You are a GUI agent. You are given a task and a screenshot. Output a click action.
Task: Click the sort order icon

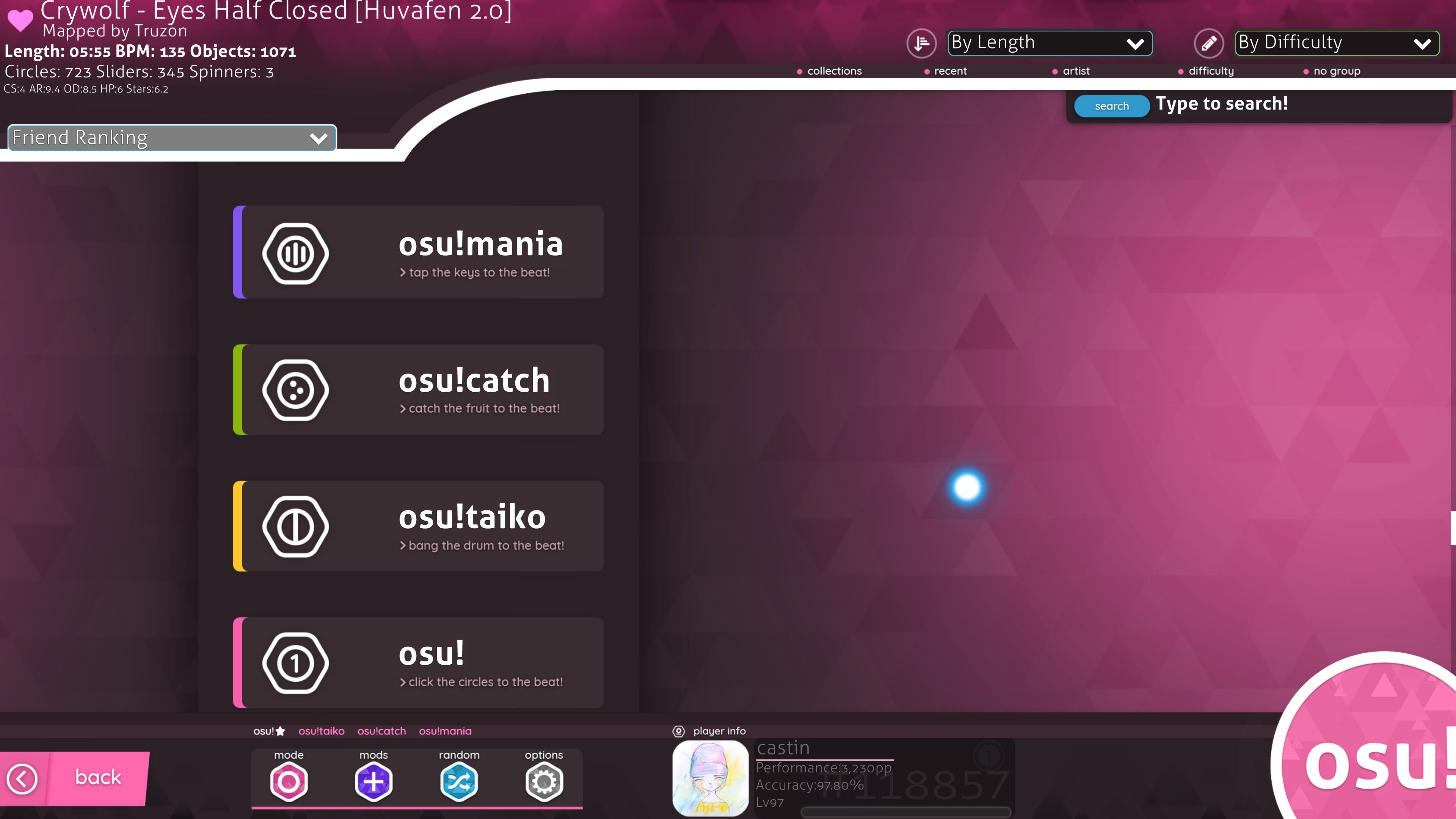click(921, 43)
